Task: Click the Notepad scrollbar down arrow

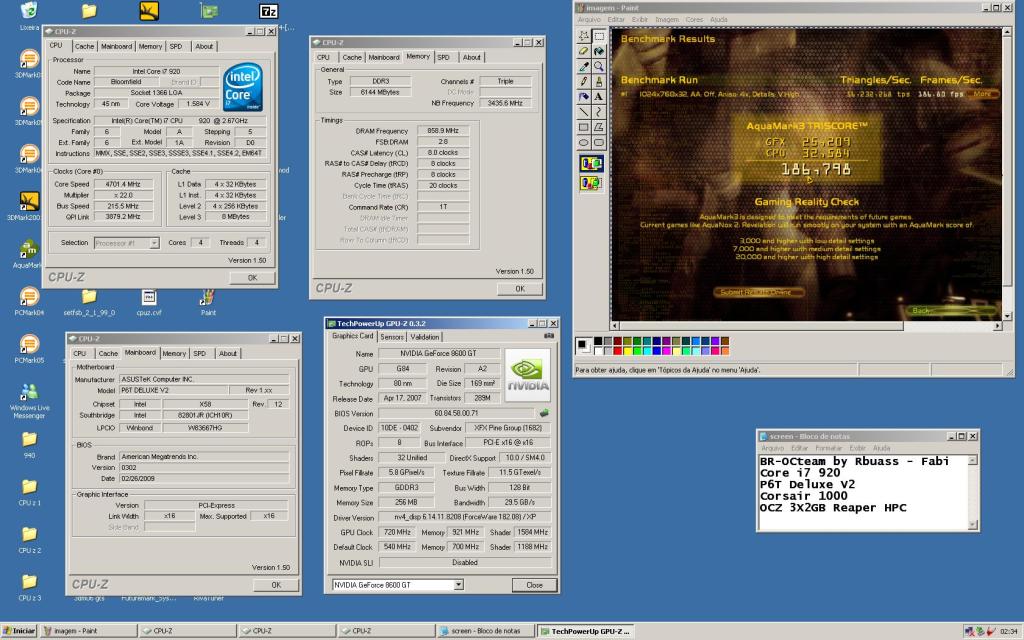Action: point(972,524)
